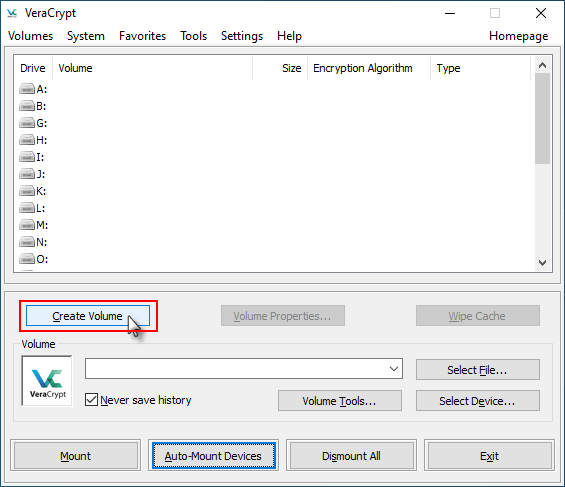Image resolution: width=565 pixels, height=487 pixels.
Task: Open the Volumes menu
Action: [x=30, y=36]
